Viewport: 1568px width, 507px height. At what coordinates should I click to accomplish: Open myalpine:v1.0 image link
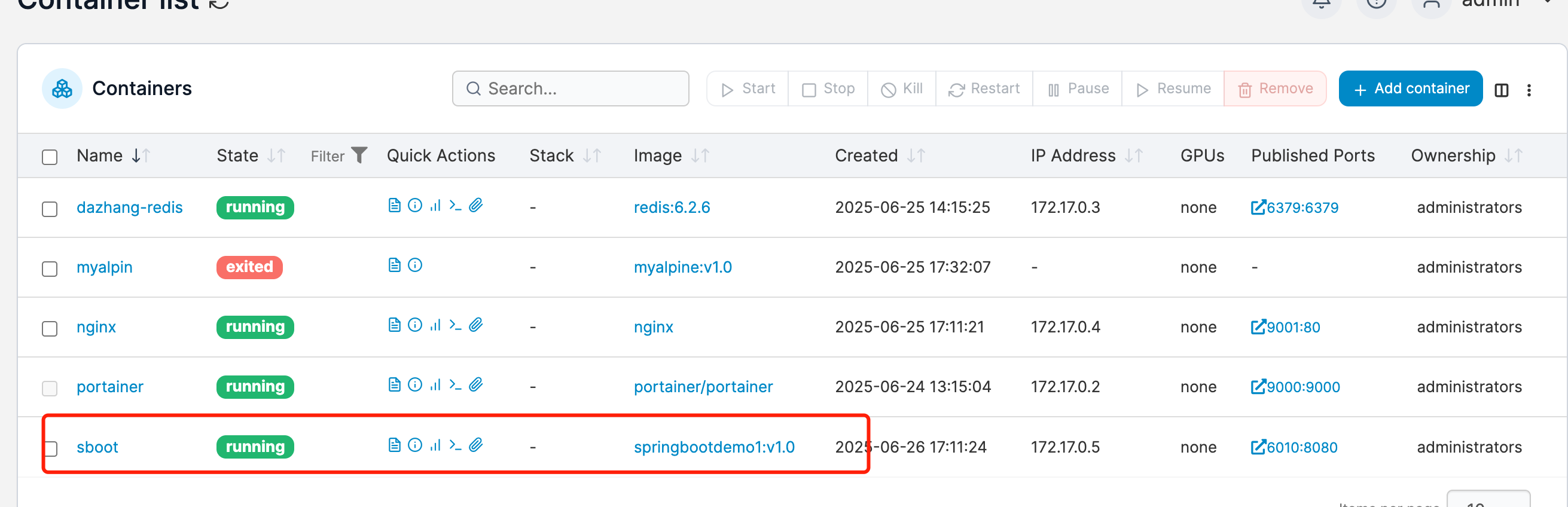tap(683, 267)
